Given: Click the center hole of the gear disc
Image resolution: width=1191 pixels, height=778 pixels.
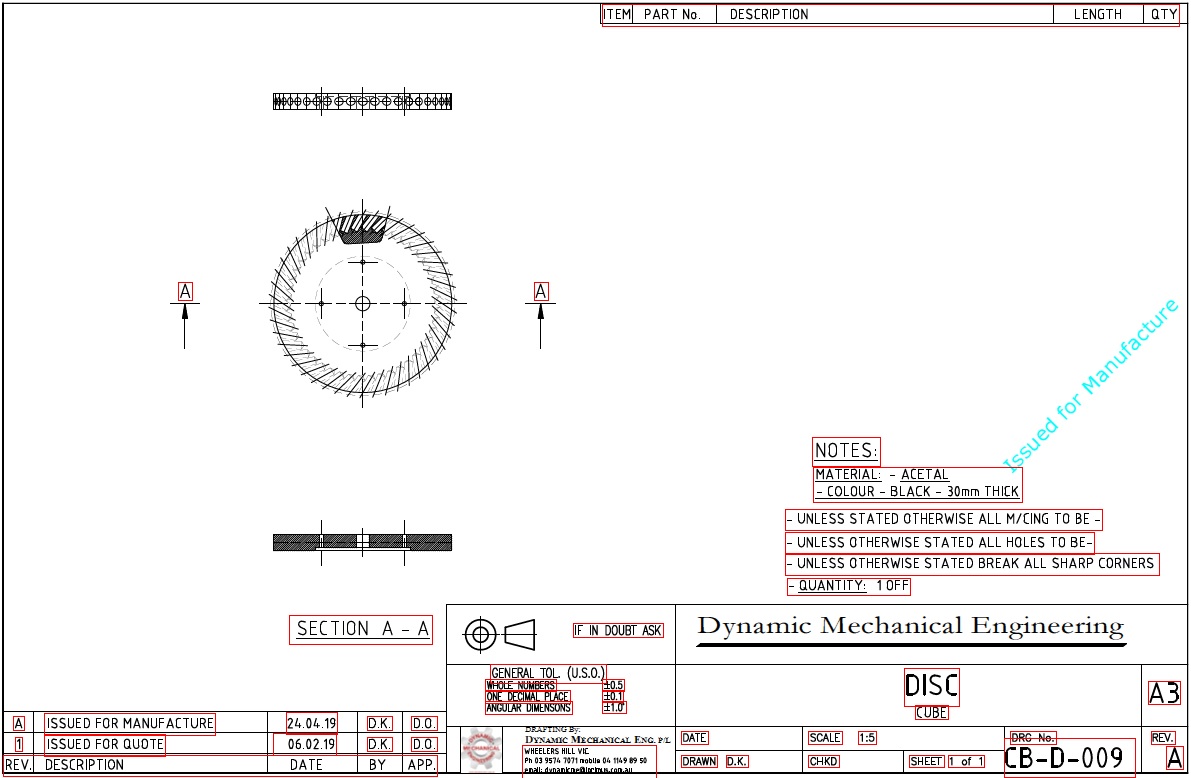Looking at the screenshot, I should 363,303.
